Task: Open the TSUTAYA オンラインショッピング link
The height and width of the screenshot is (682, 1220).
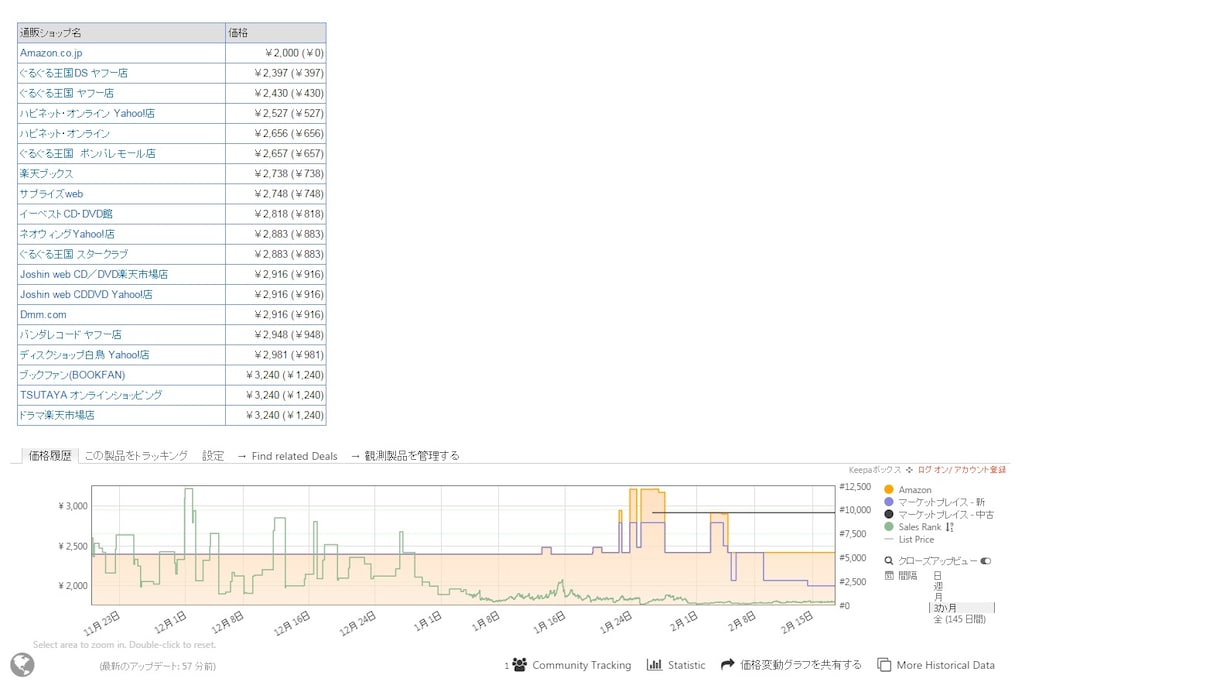Action: point(90,395)
